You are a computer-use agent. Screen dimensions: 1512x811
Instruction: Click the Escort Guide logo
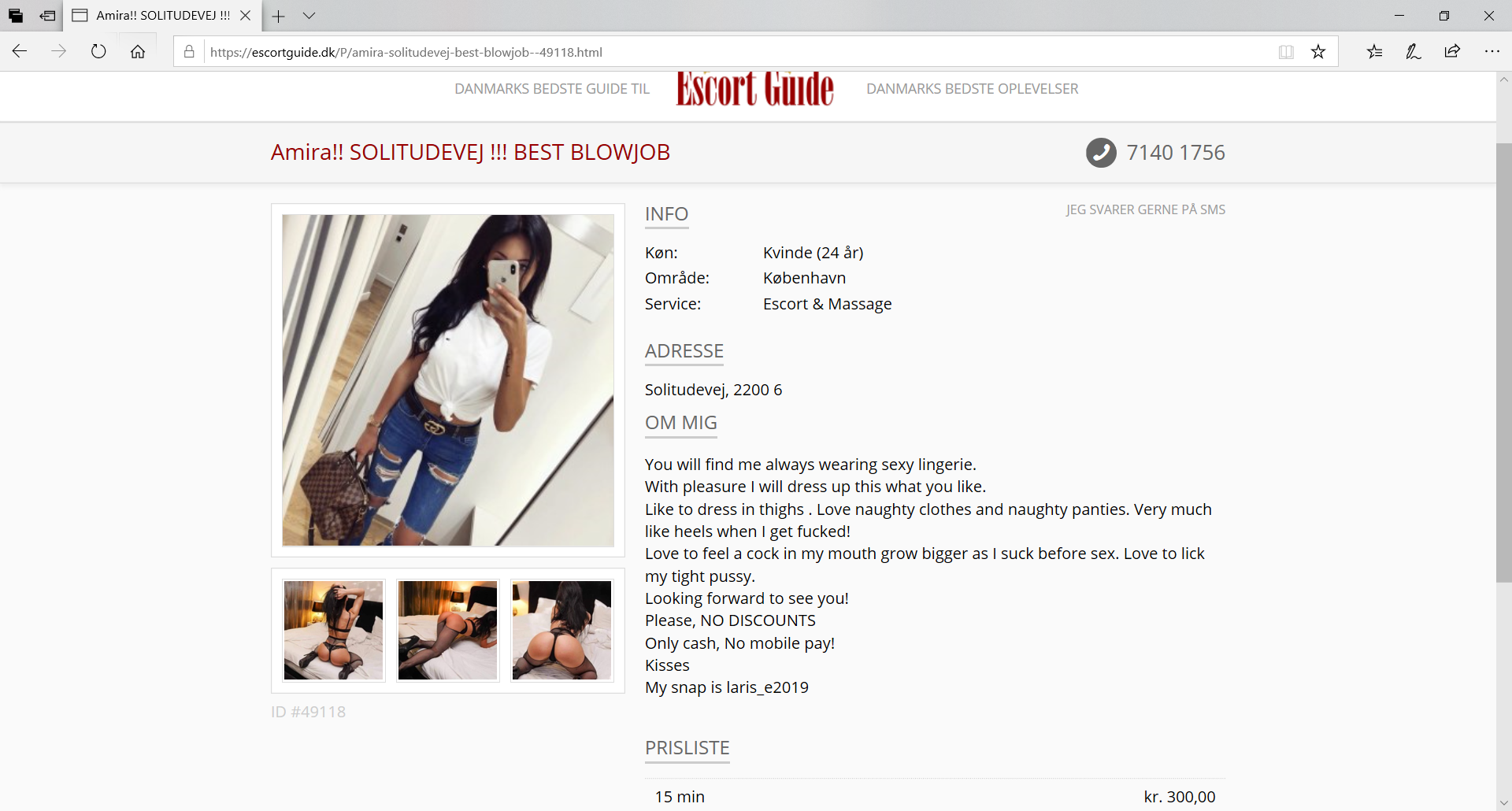click(755, 89)
